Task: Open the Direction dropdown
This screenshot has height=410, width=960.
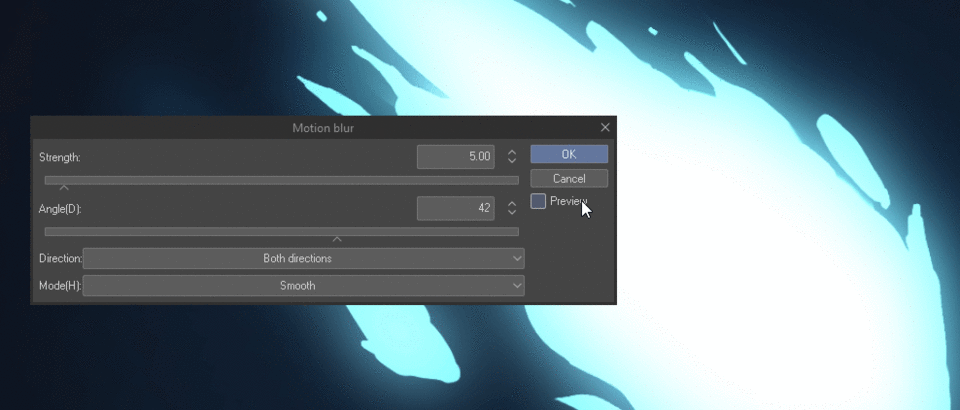Action: click(x=304, y=258)
